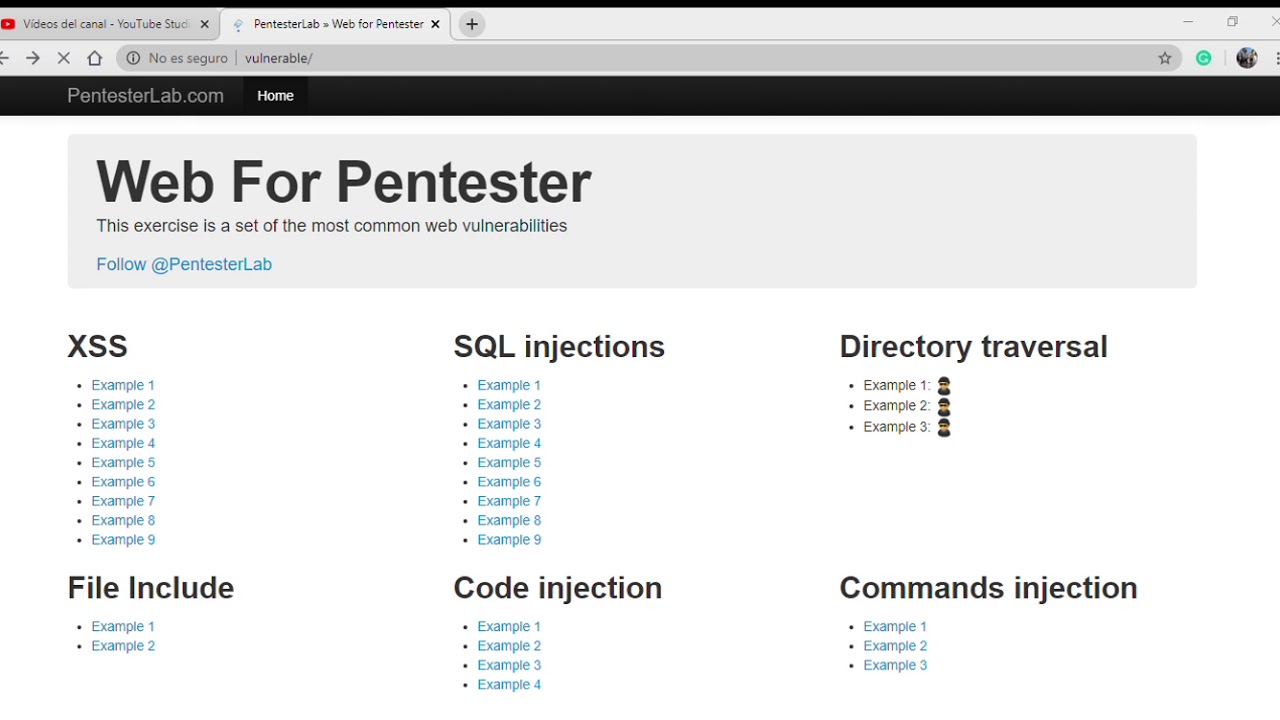Bookmark this page with star icon
This screenshot has height=720, width=1280.
click(x=1165, y=58)
